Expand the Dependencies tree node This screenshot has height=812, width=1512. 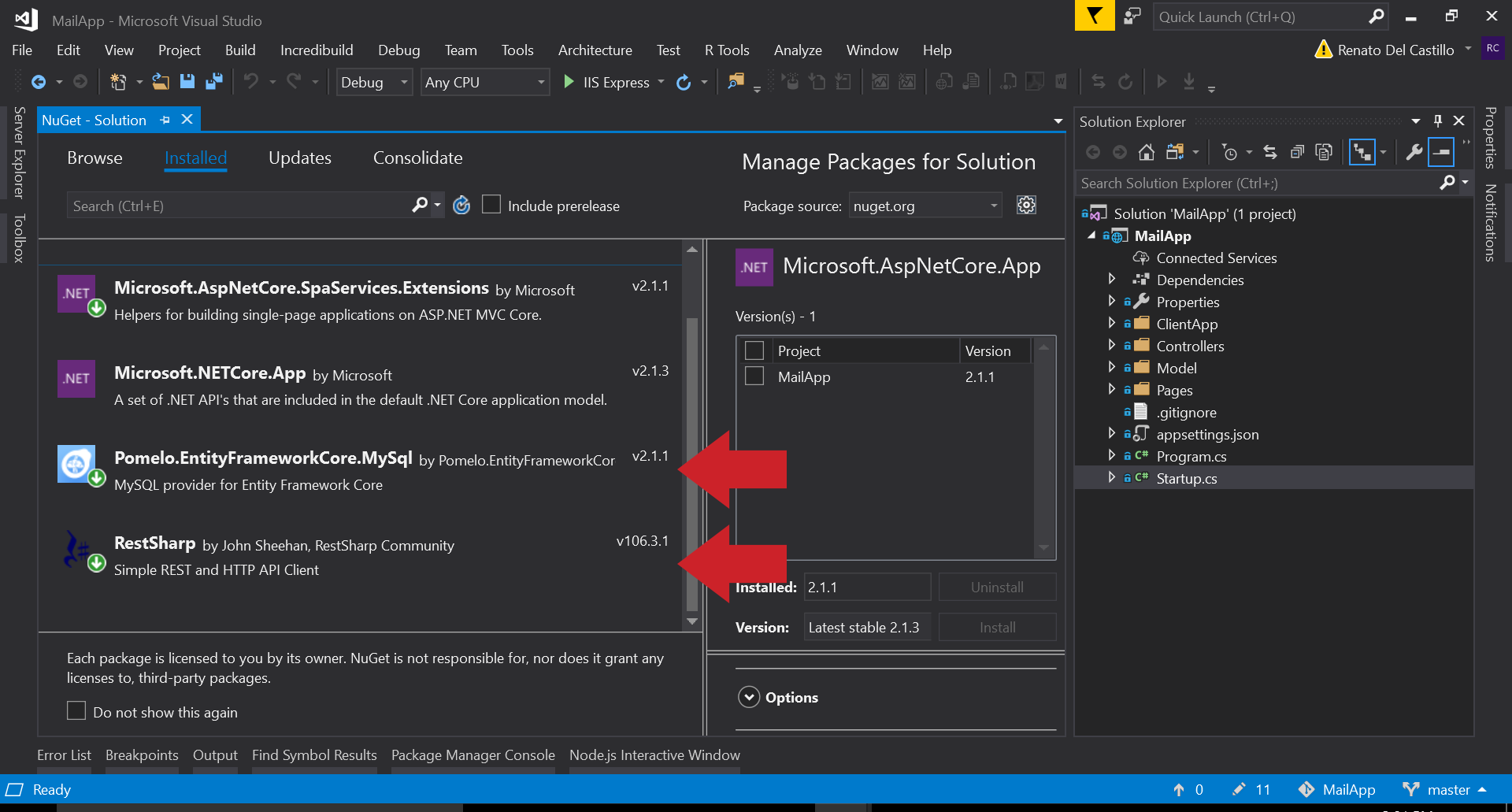pos(1111,279)
